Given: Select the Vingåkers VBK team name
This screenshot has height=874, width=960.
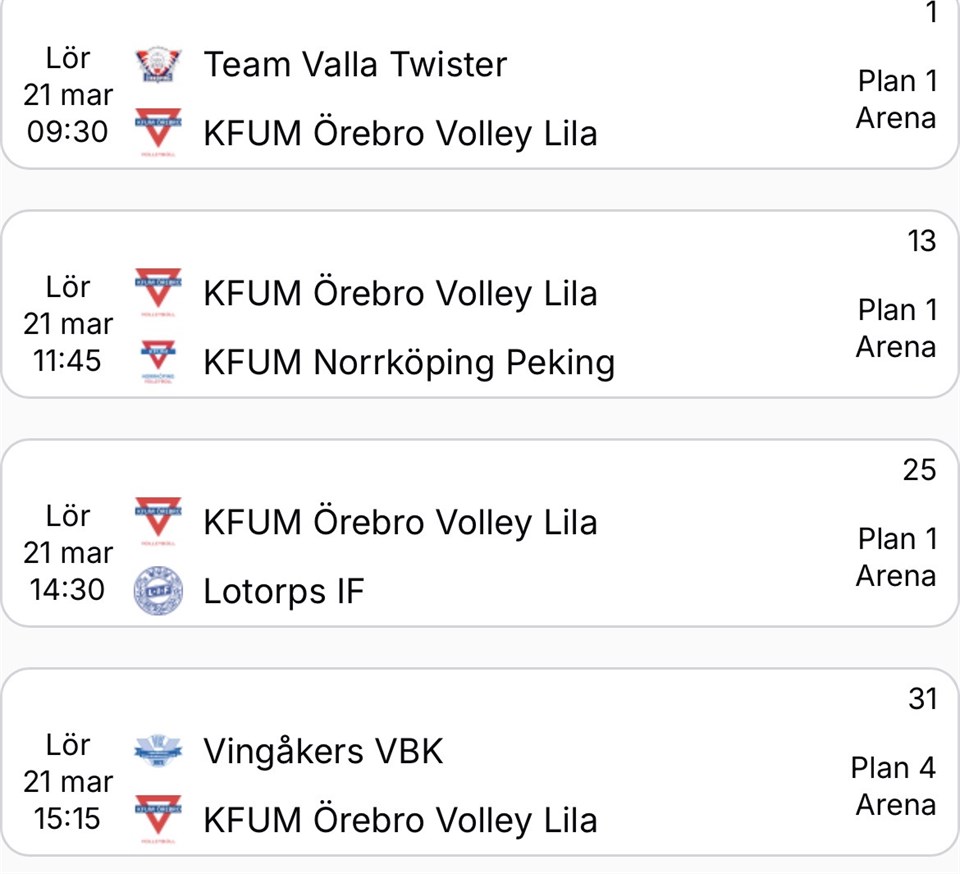Looking at the screenshot, I should (322, 751).
